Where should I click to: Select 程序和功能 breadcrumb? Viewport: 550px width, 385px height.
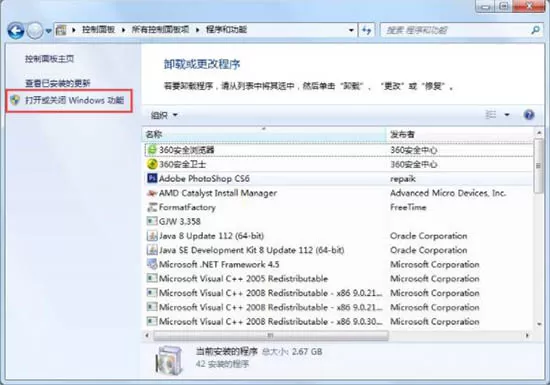(x=226, y=29)
